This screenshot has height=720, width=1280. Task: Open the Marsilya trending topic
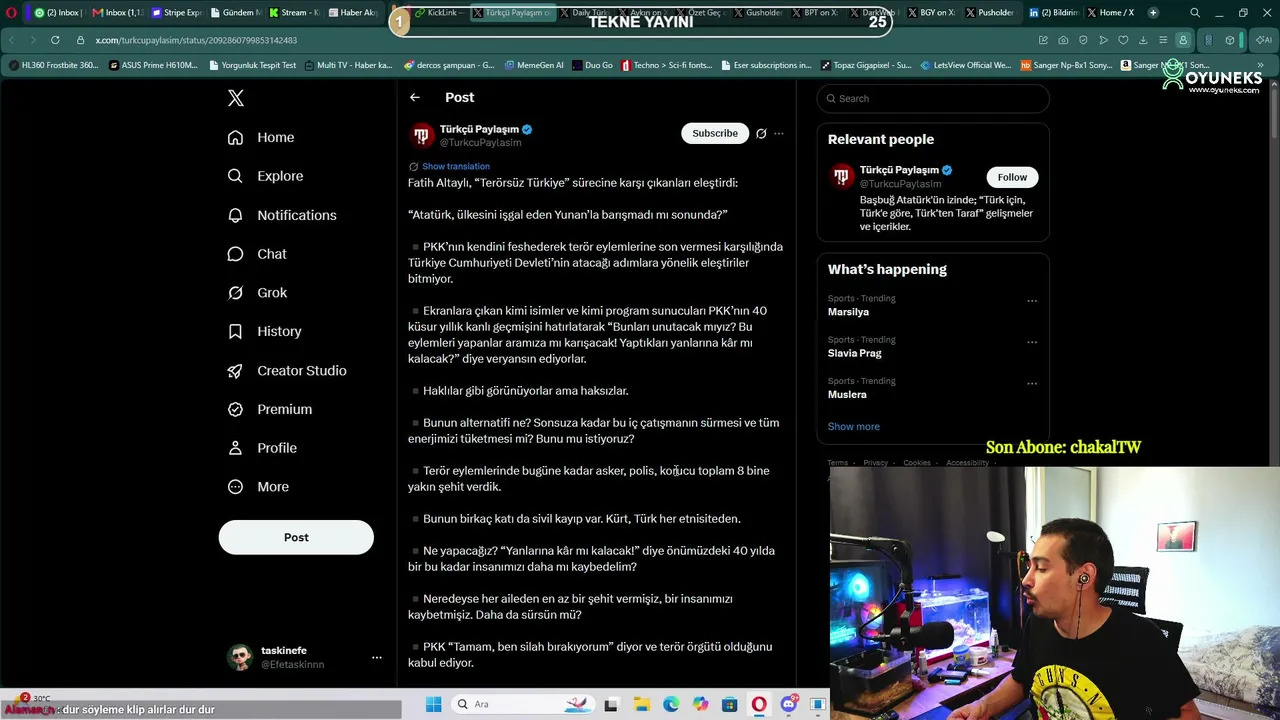pos(848,312)
